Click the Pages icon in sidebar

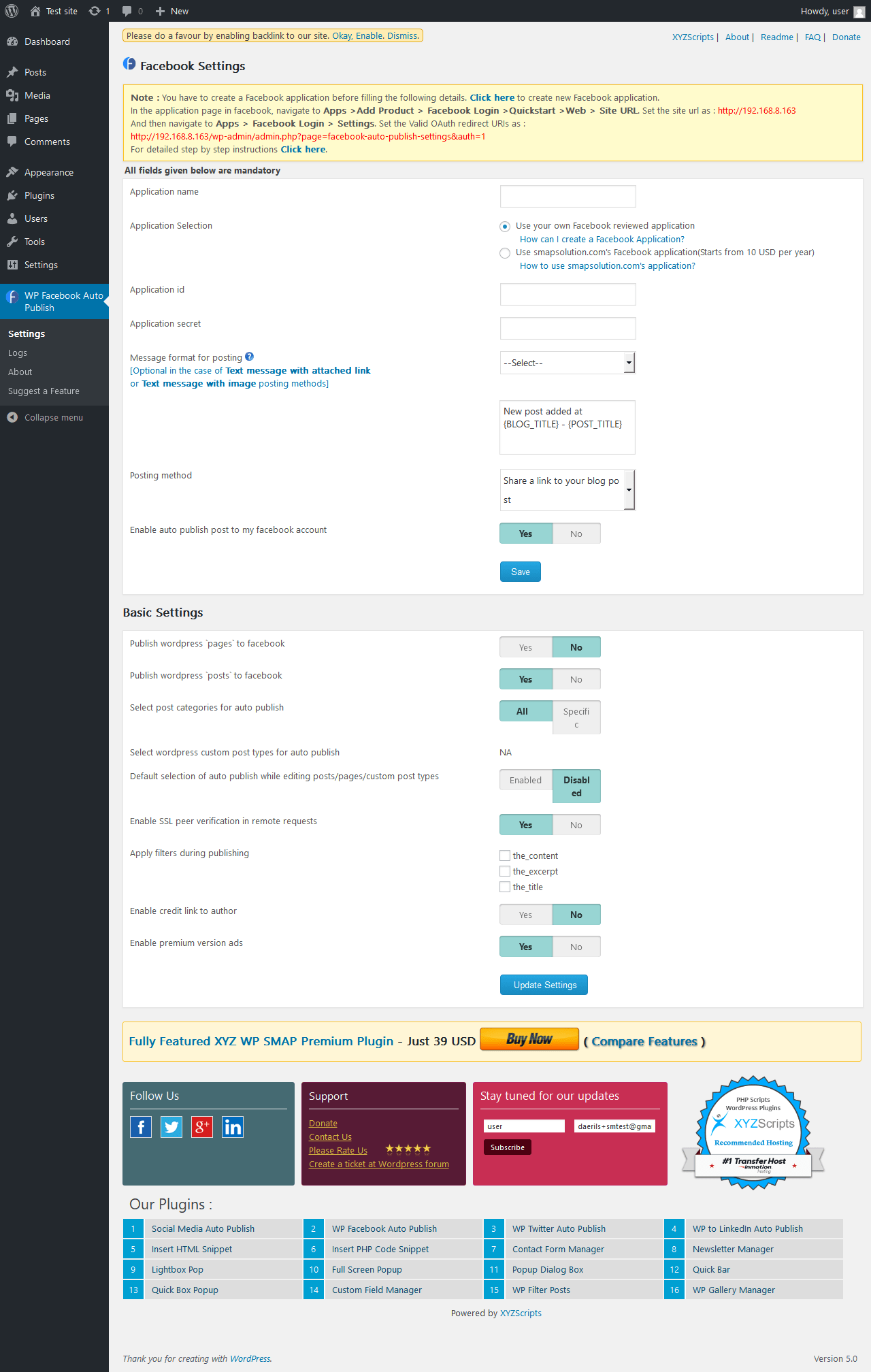[12, 118]
